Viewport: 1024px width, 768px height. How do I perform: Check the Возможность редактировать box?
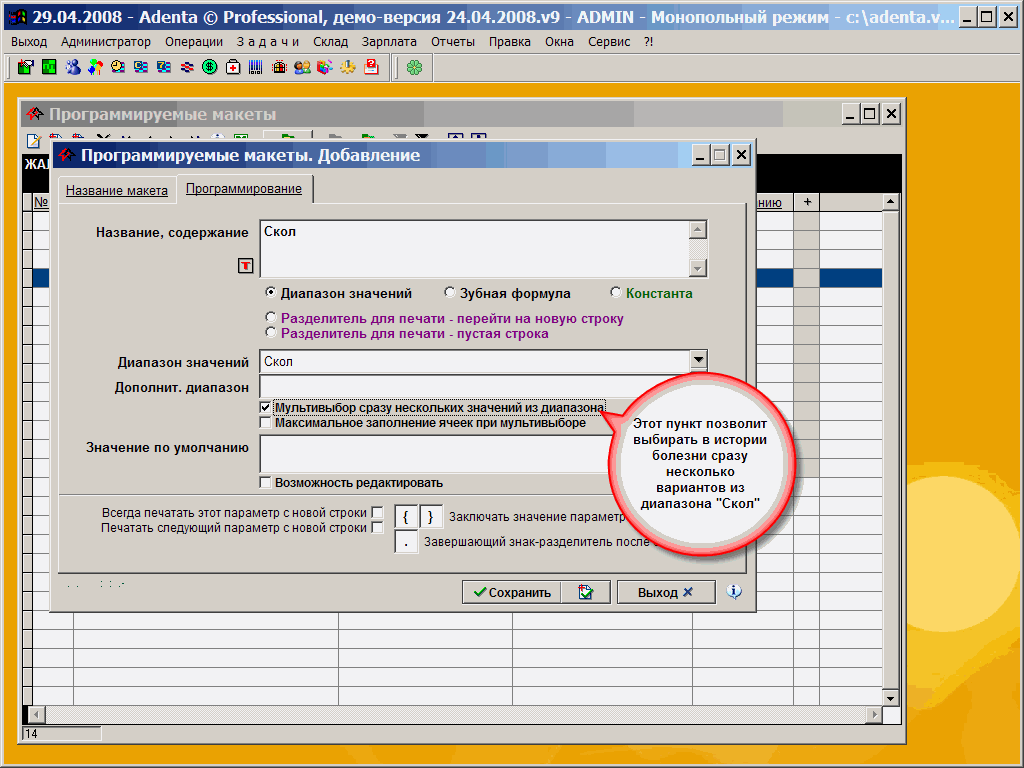(265, 483)
